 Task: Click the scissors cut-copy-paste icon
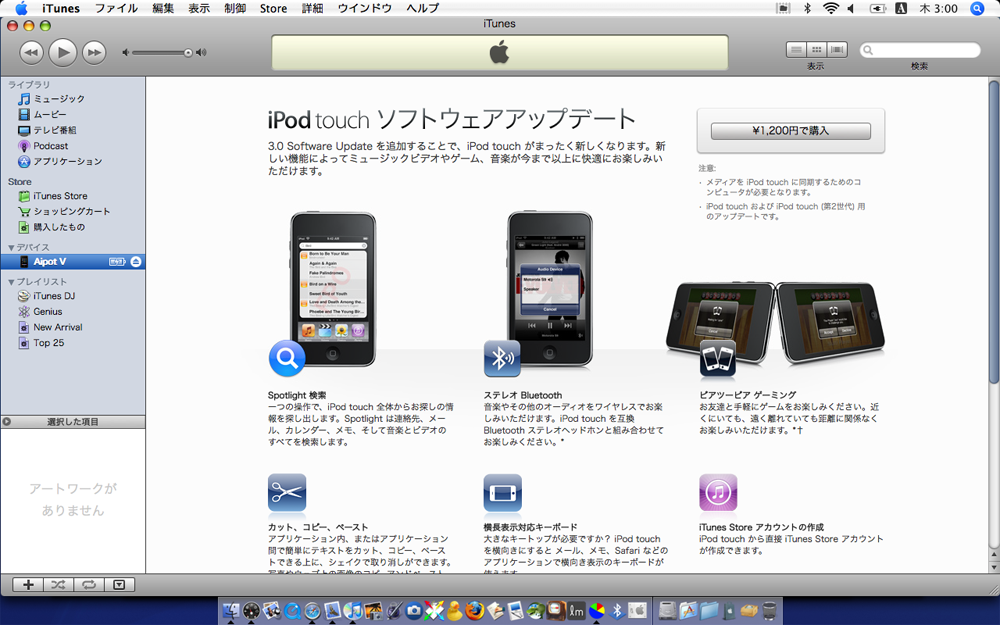[x=287, y=492]
